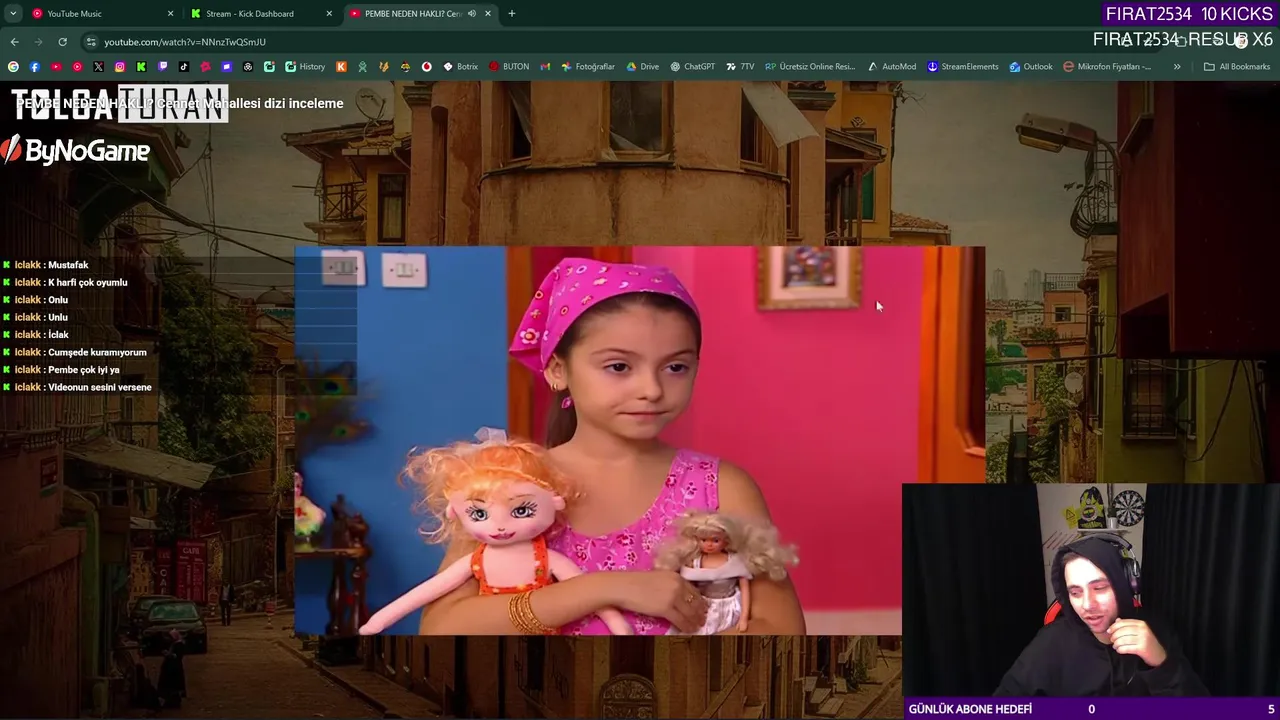Open the YouTube bookmark icon
1280x720 pixels.
56,66
